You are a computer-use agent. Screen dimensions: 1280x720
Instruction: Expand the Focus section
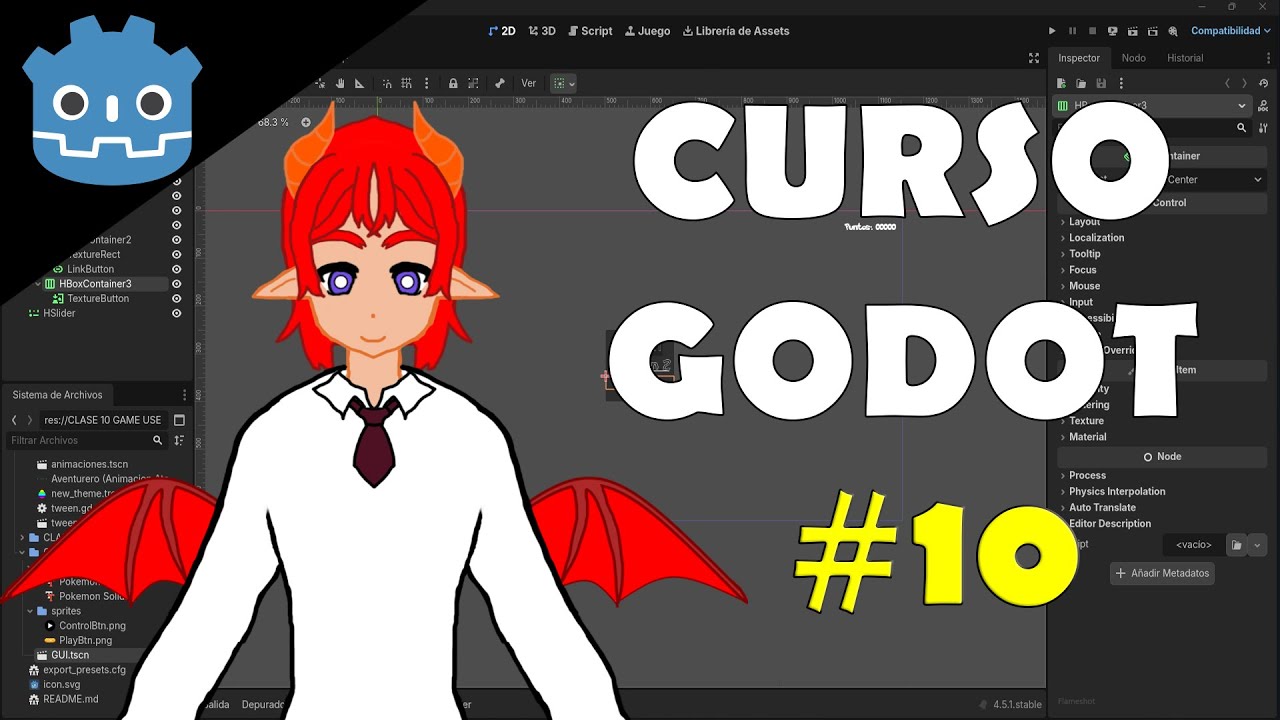click(x=1082, y=270)
